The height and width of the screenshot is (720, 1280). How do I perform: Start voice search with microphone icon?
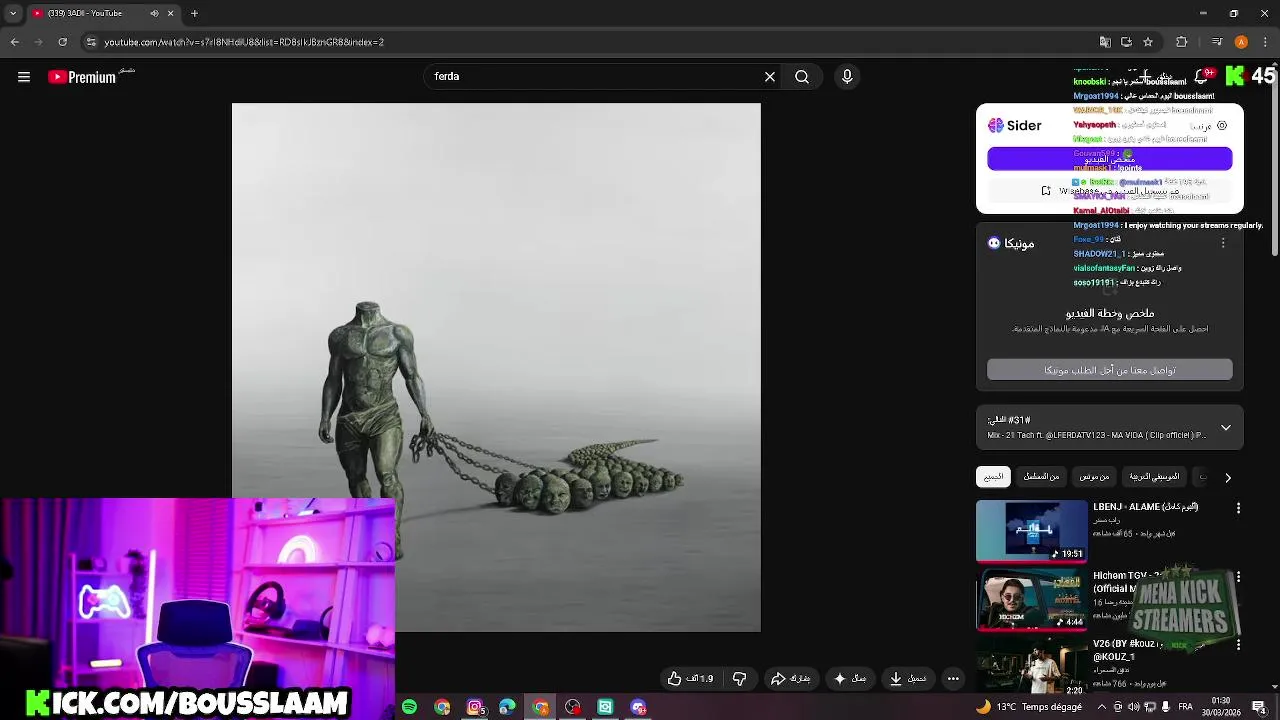point(847,77)
